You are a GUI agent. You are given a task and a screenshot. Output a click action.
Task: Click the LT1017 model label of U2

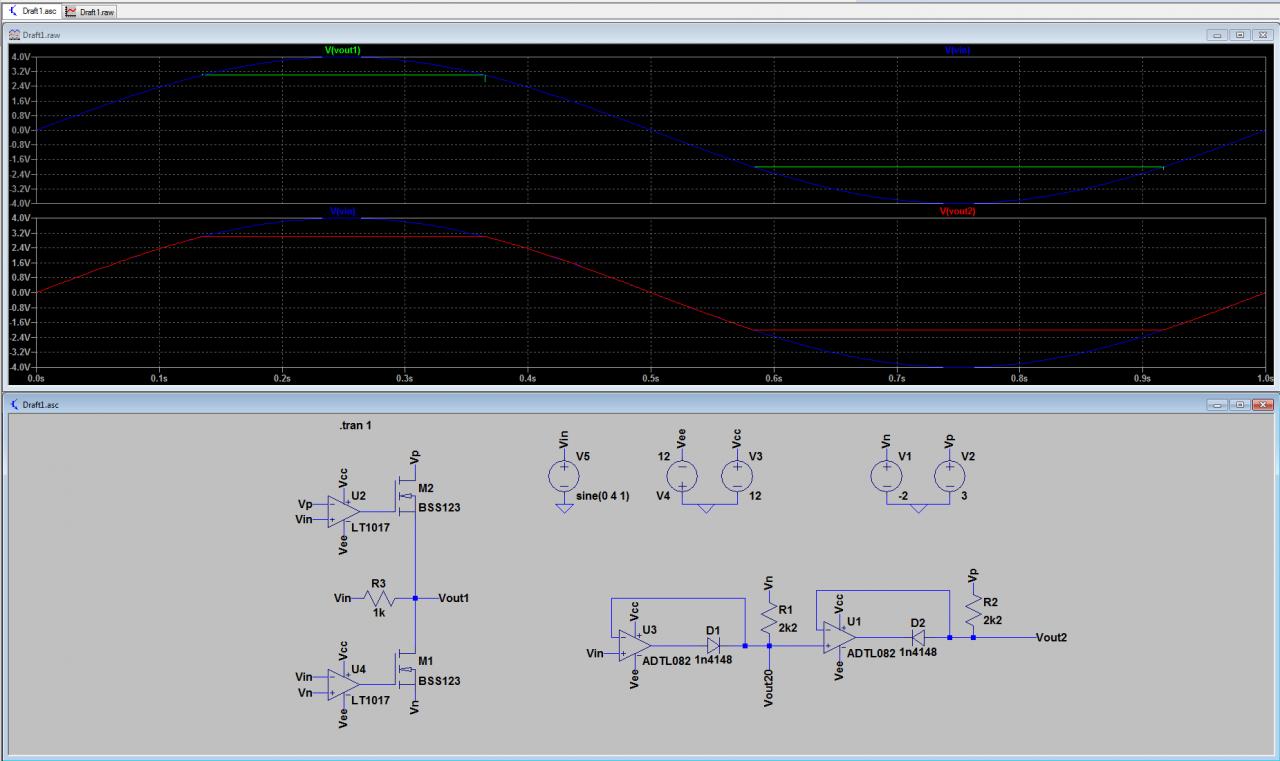pyautogui.click(x=371, y=526)
